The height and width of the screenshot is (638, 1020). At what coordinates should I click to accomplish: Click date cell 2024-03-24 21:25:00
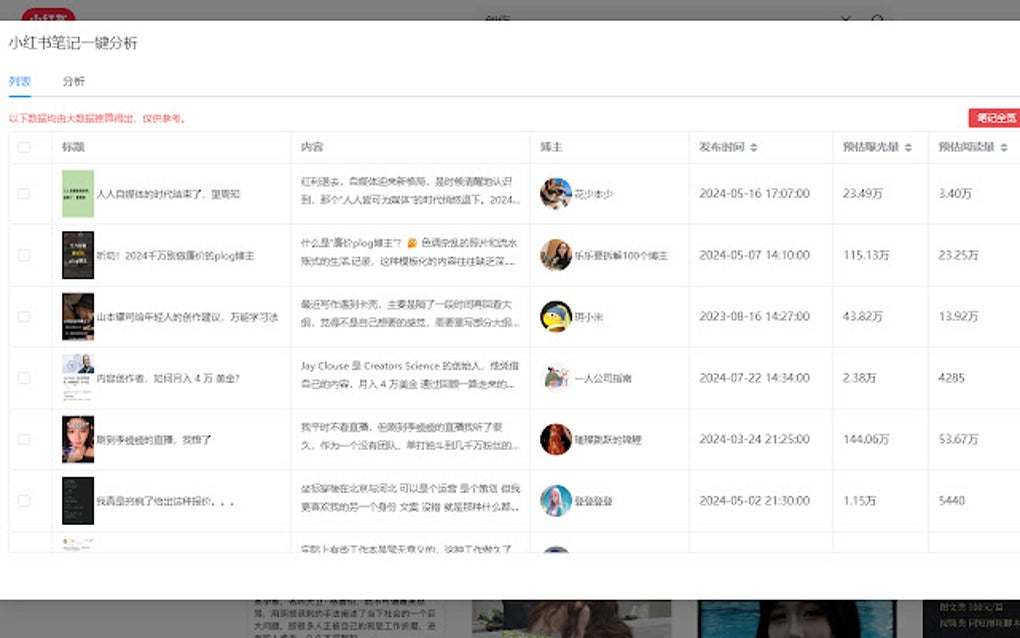tap(755, 439)
